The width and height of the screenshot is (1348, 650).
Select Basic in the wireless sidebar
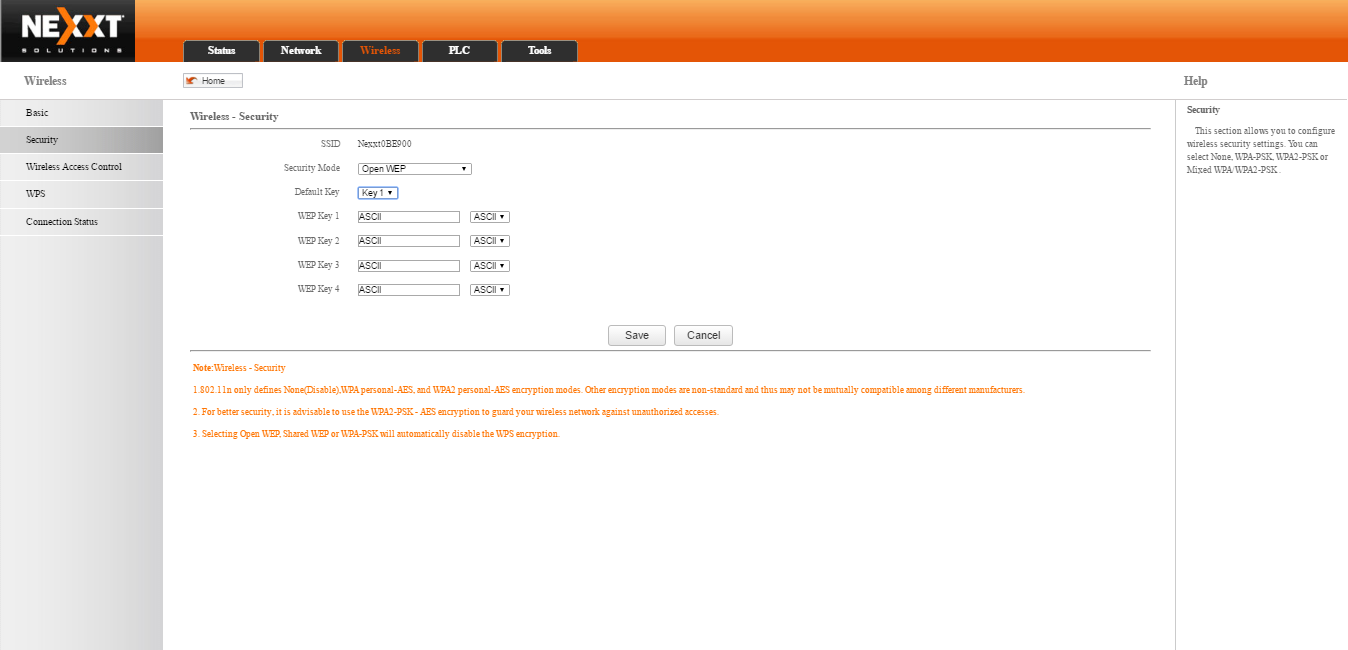(x=81, y=113)
